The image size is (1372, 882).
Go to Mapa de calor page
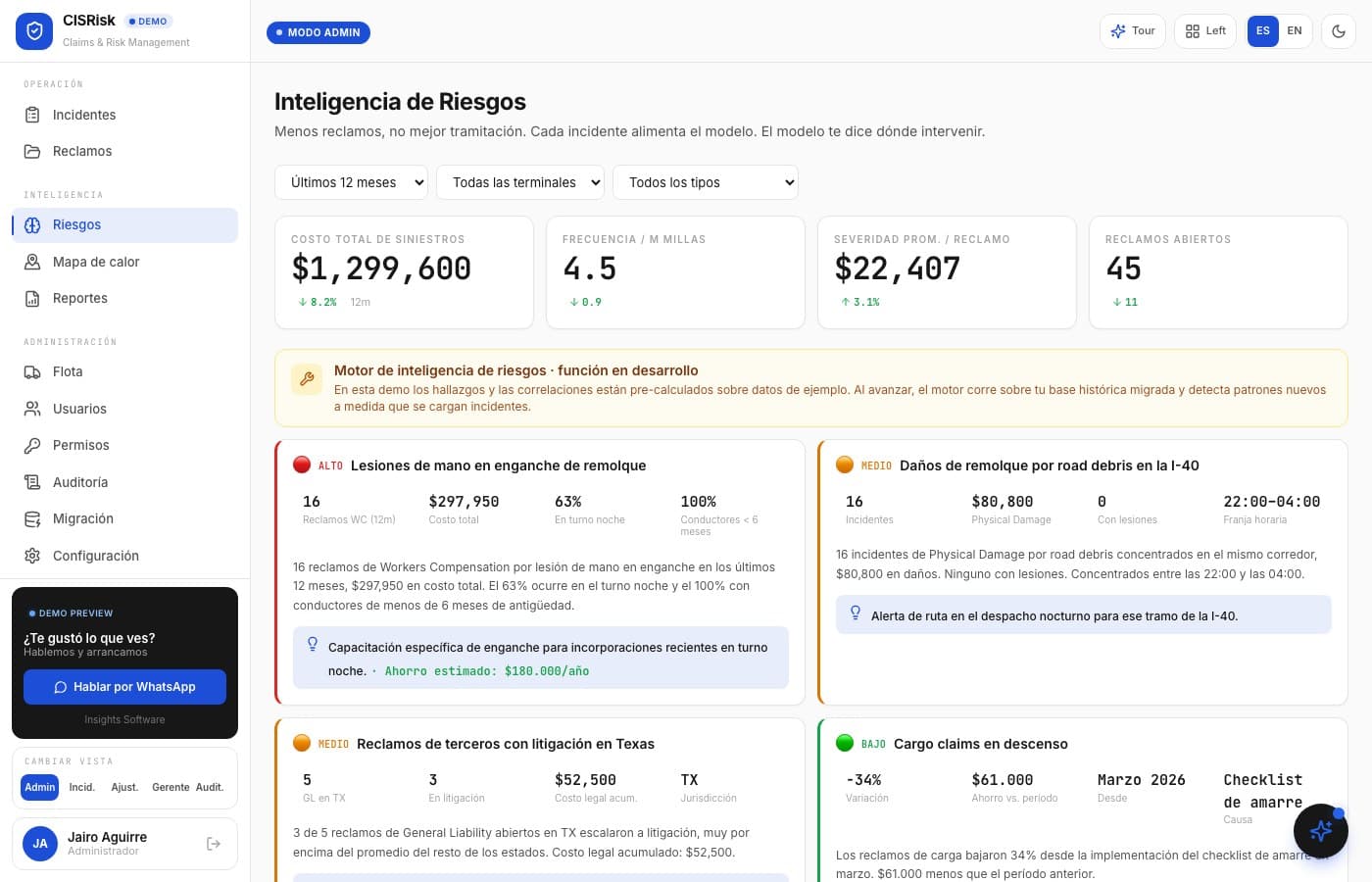coord(124,262)
